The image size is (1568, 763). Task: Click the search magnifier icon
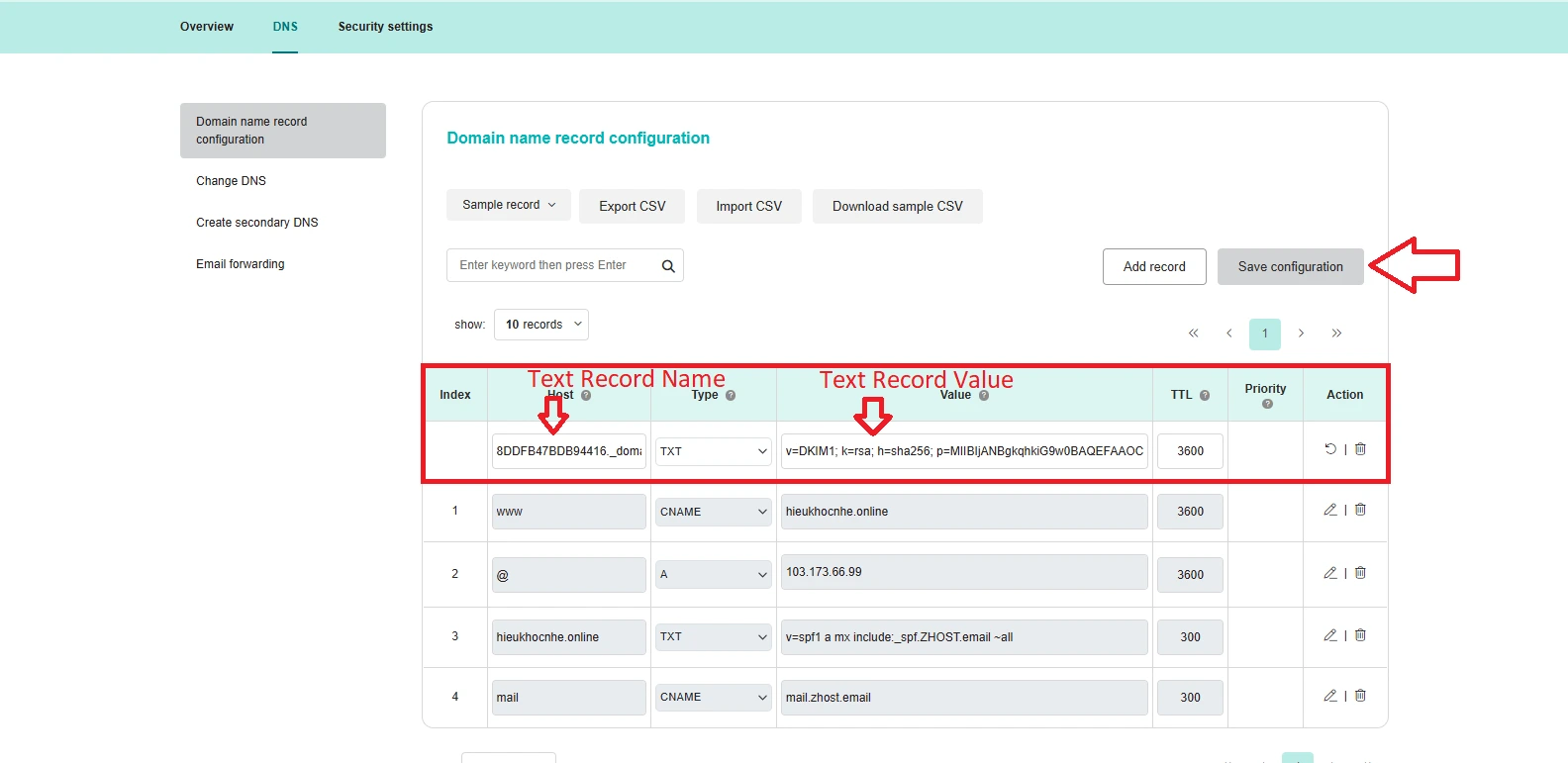[x=668, y=266]
